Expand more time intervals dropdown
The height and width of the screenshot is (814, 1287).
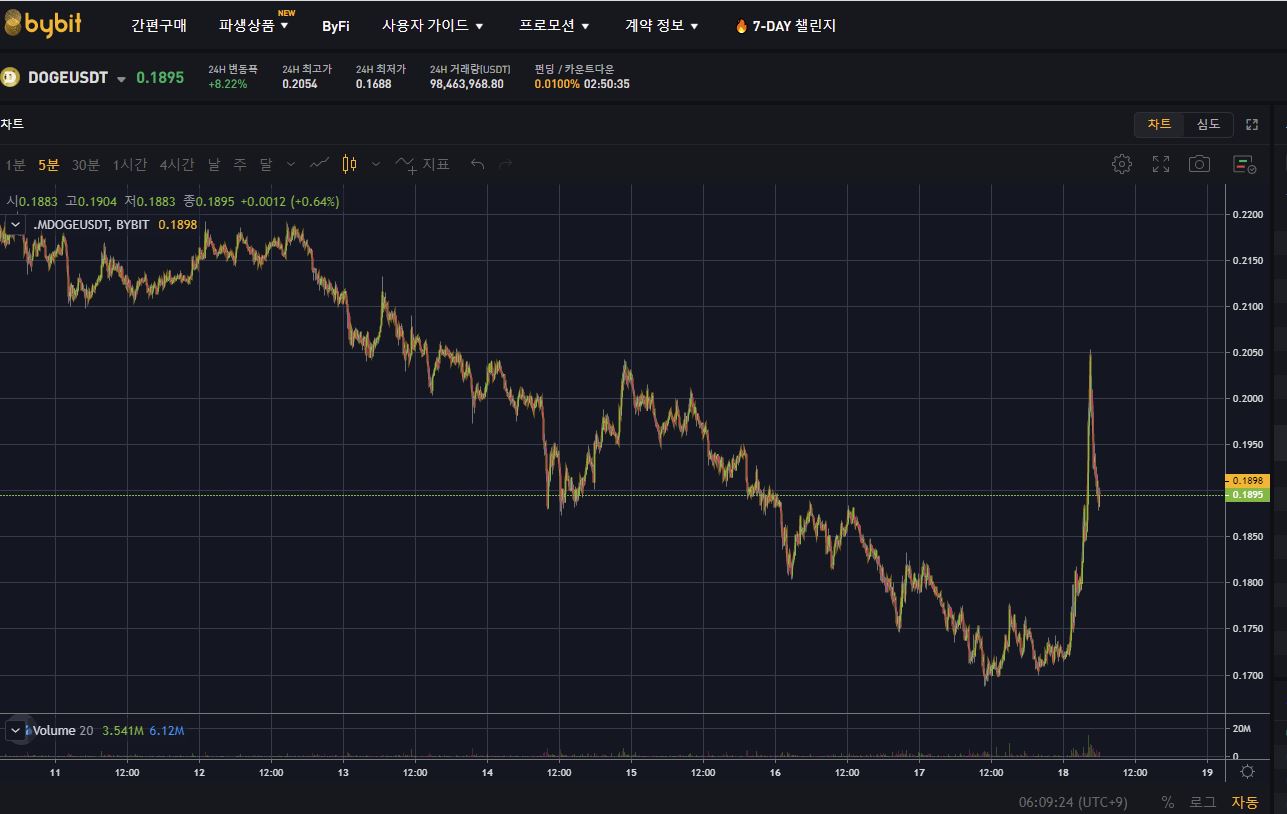[x=291, y=164]
